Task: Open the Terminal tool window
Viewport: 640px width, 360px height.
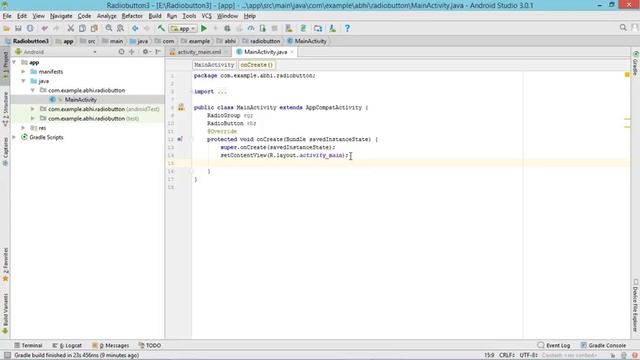Action: pos(28,345)
